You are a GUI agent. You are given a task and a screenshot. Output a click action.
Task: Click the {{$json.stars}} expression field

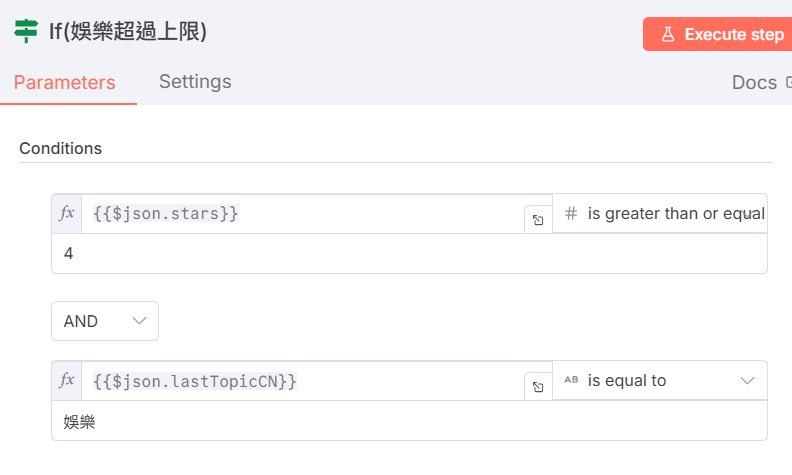tap(300, 213)
